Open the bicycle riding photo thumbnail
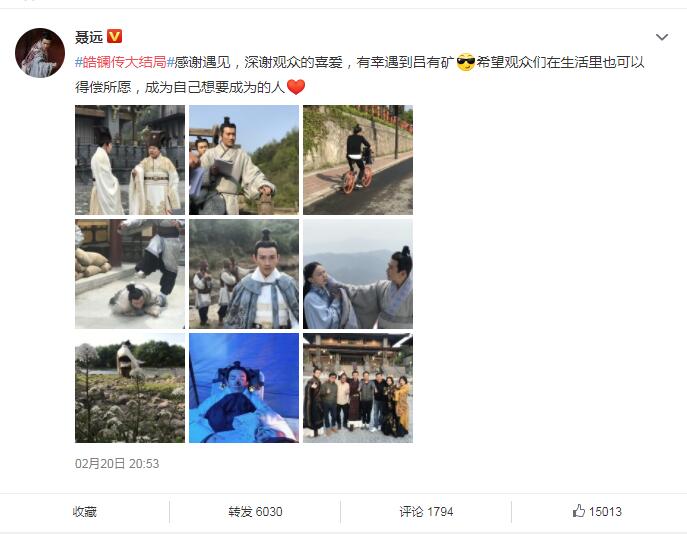The height and width of the screenshot is (534, 687). pos(358,160)
